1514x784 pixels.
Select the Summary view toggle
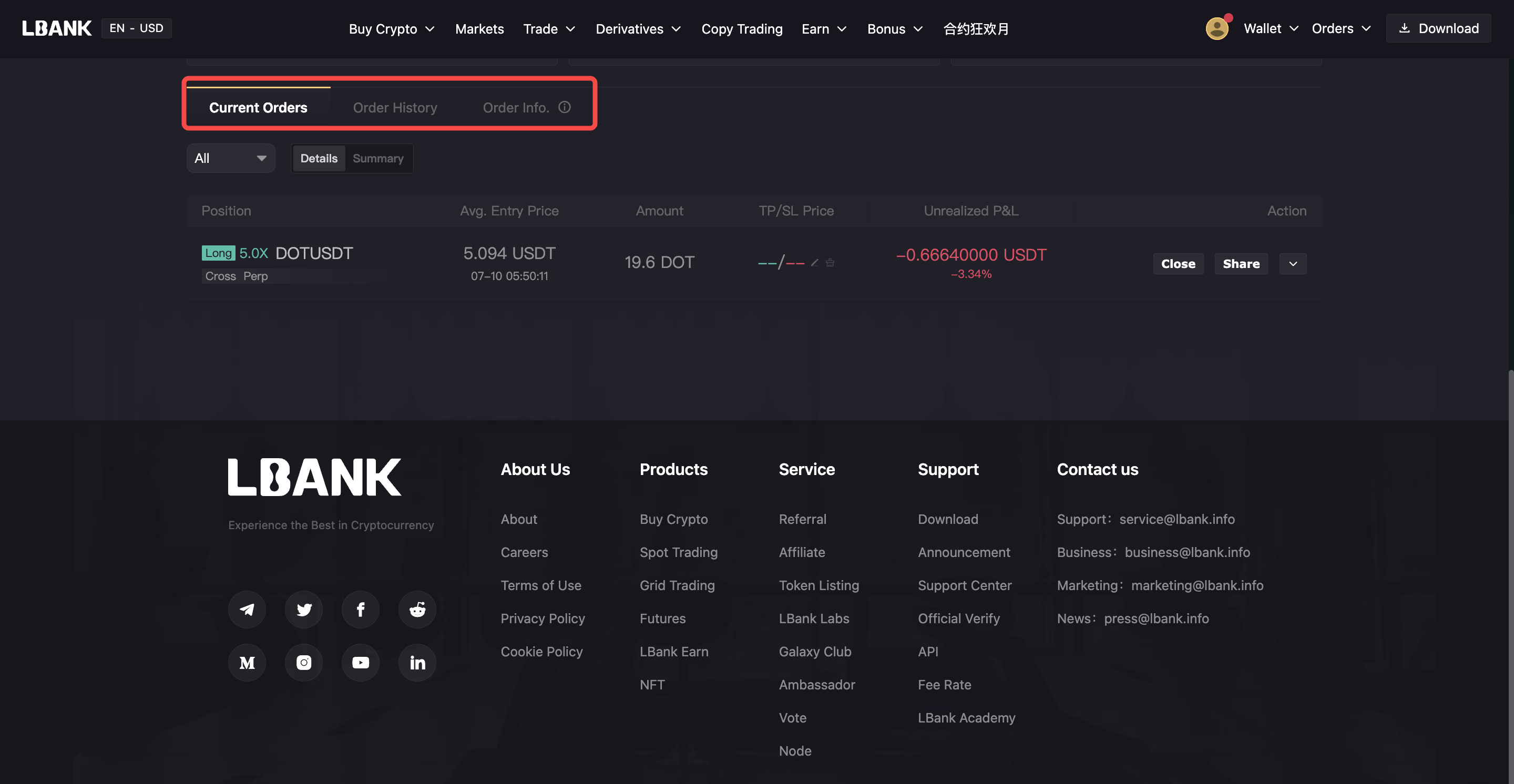(x=378, y=158)
